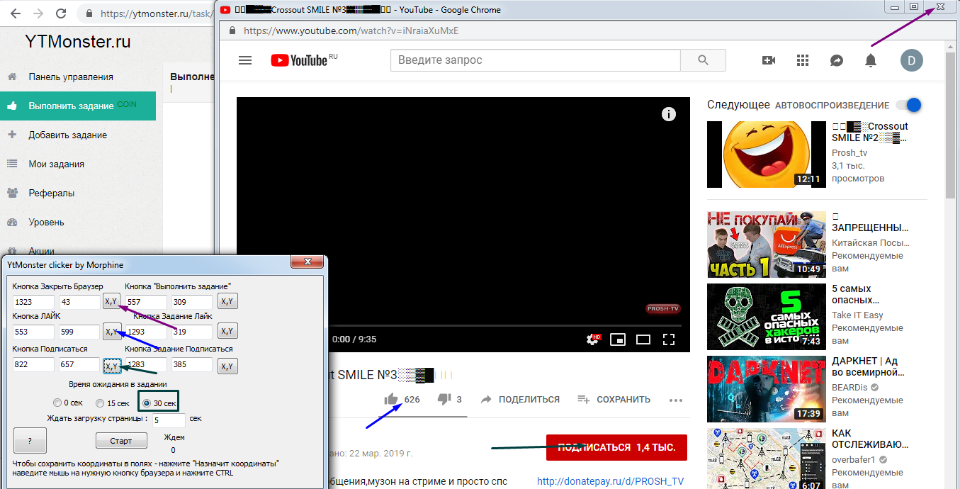
Task: Click the video info card icon
Action: point(669,114)
